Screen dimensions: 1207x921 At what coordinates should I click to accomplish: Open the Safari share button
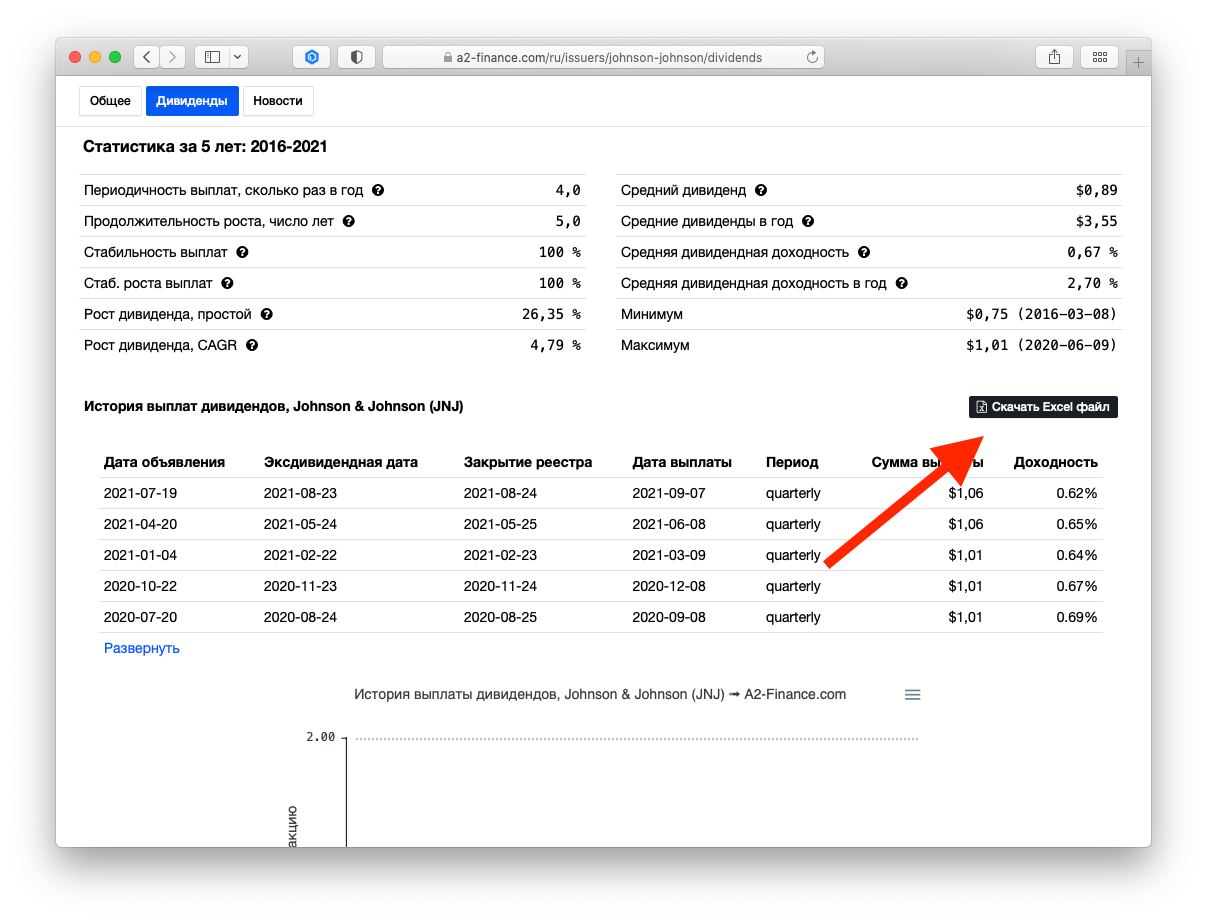click(1054, 57)
